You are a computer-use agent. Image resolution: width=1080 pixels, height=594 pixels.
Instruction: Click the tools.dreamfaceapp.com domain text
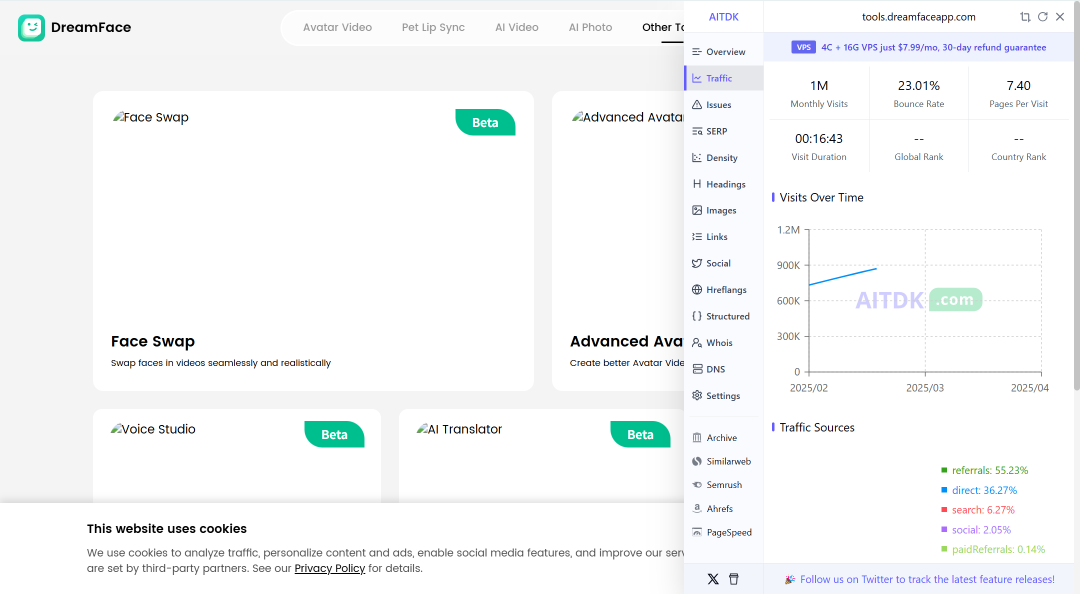click(x=919, y=17)
